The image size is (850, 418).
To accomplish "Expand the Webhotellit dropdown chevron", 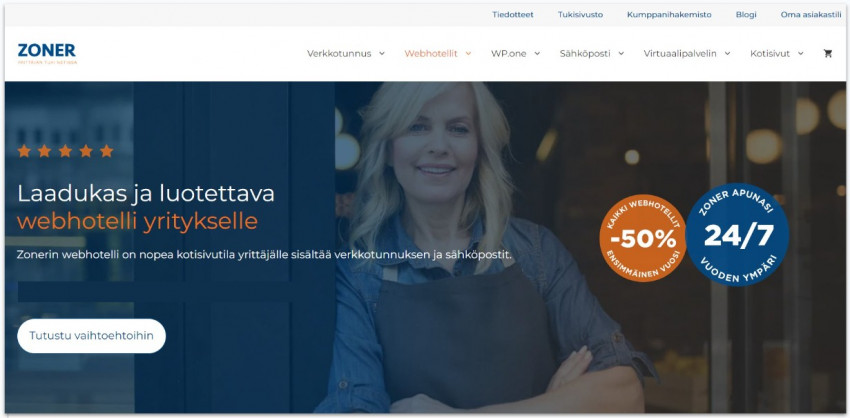I will coord(468,54).
